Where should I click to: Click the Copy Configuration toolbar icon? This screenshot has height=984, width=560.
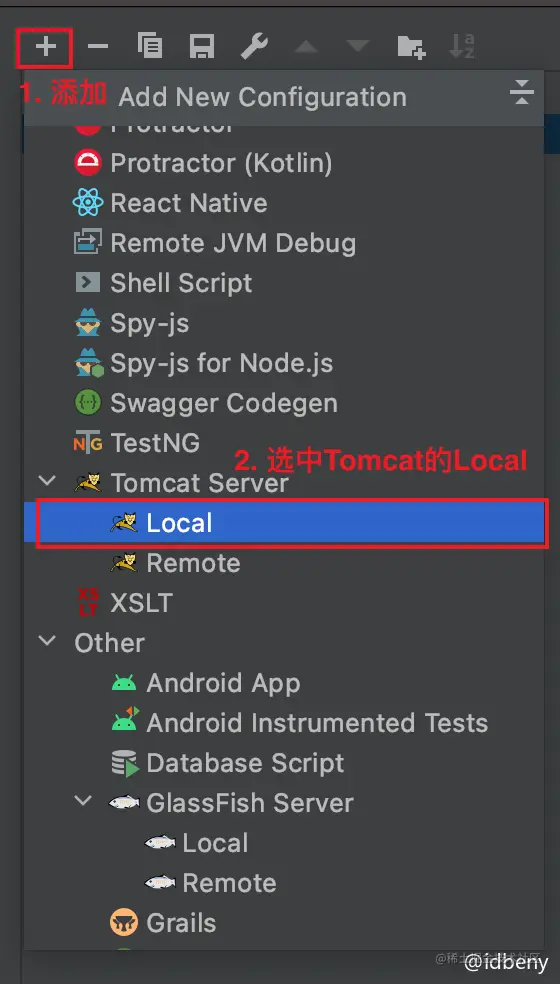pyautogui.click(x=149, y=47)
